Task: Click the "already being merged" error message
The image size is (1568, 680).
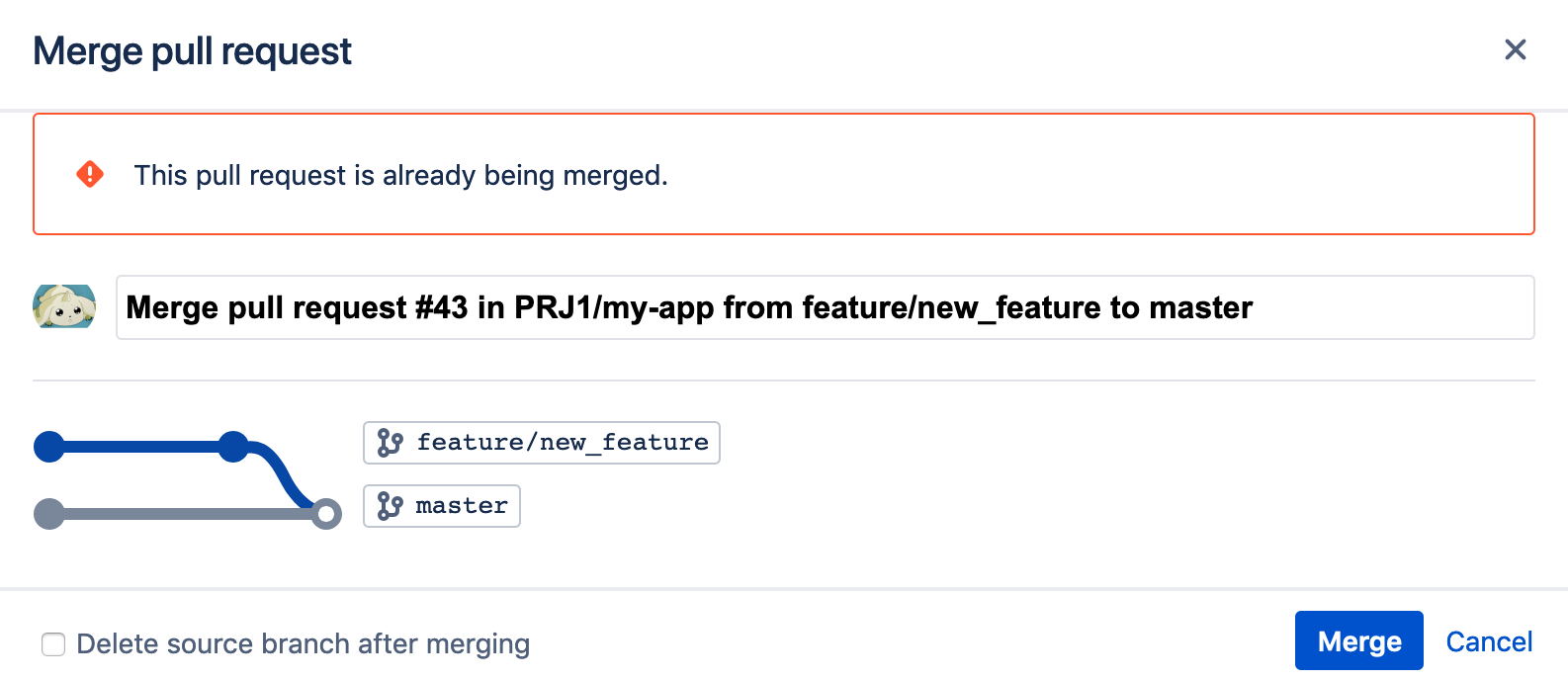Action: pos(400,175)
